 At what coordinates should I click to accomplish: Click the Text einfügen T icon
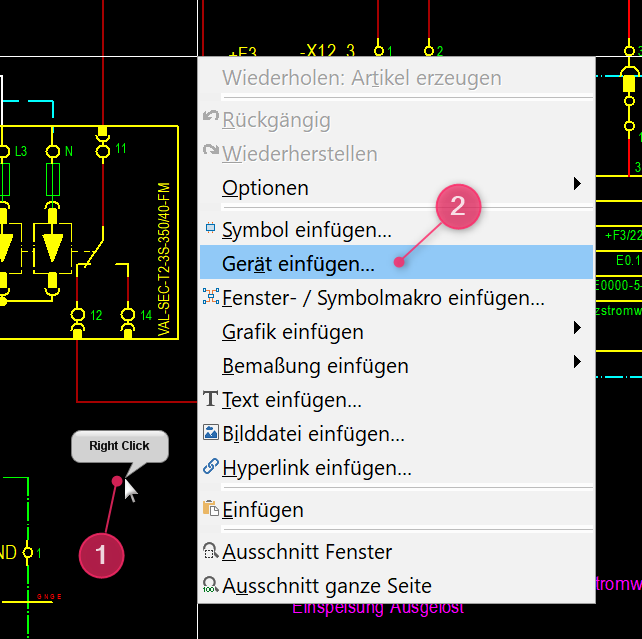210,400
